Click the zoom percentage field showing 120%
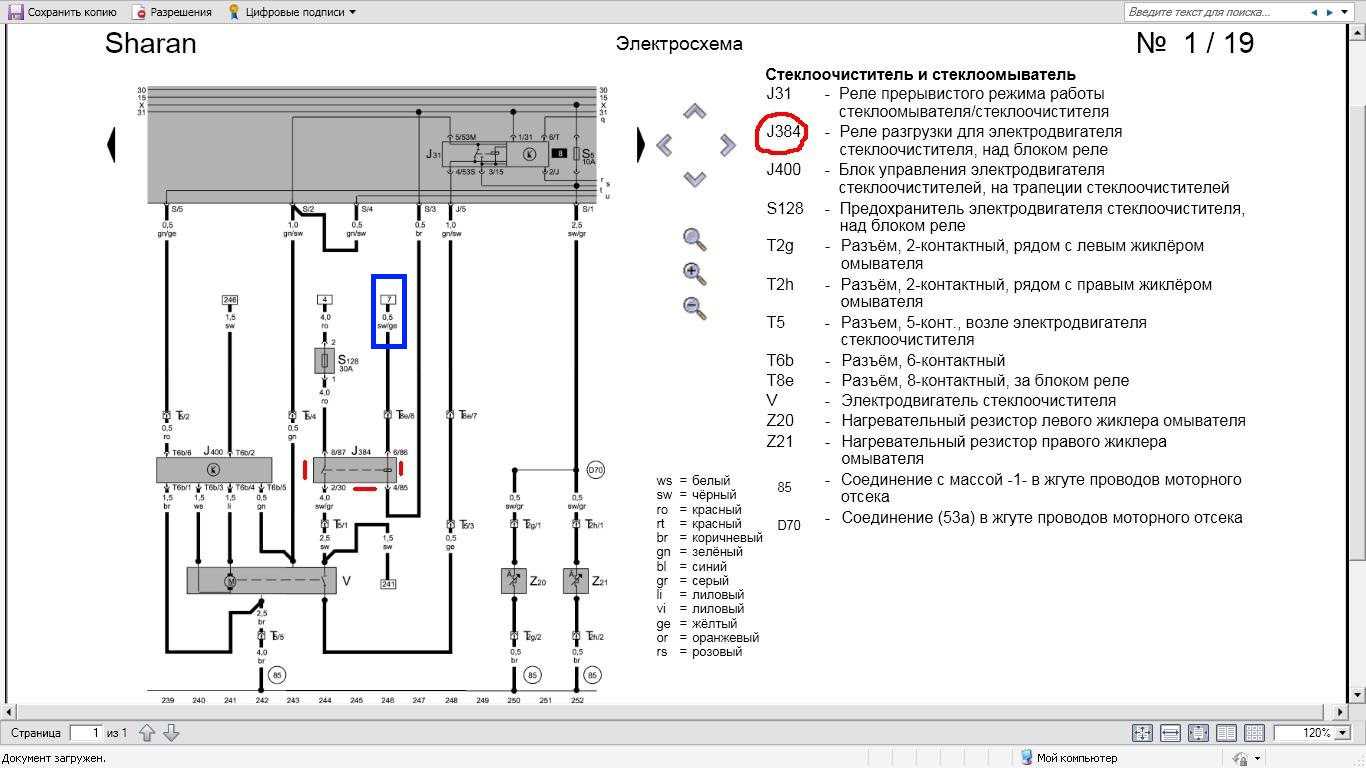 (x=1304, y=733)
